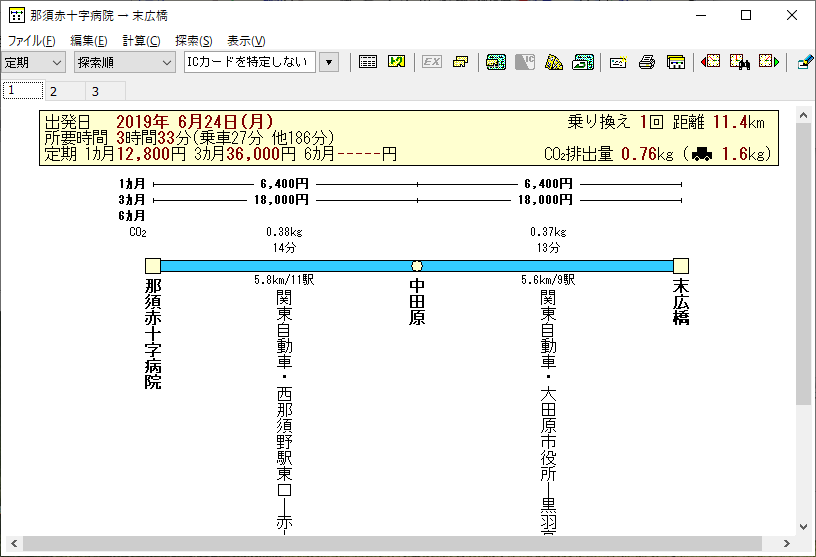Open the 表示(V) menu

[x=246, y=41]
